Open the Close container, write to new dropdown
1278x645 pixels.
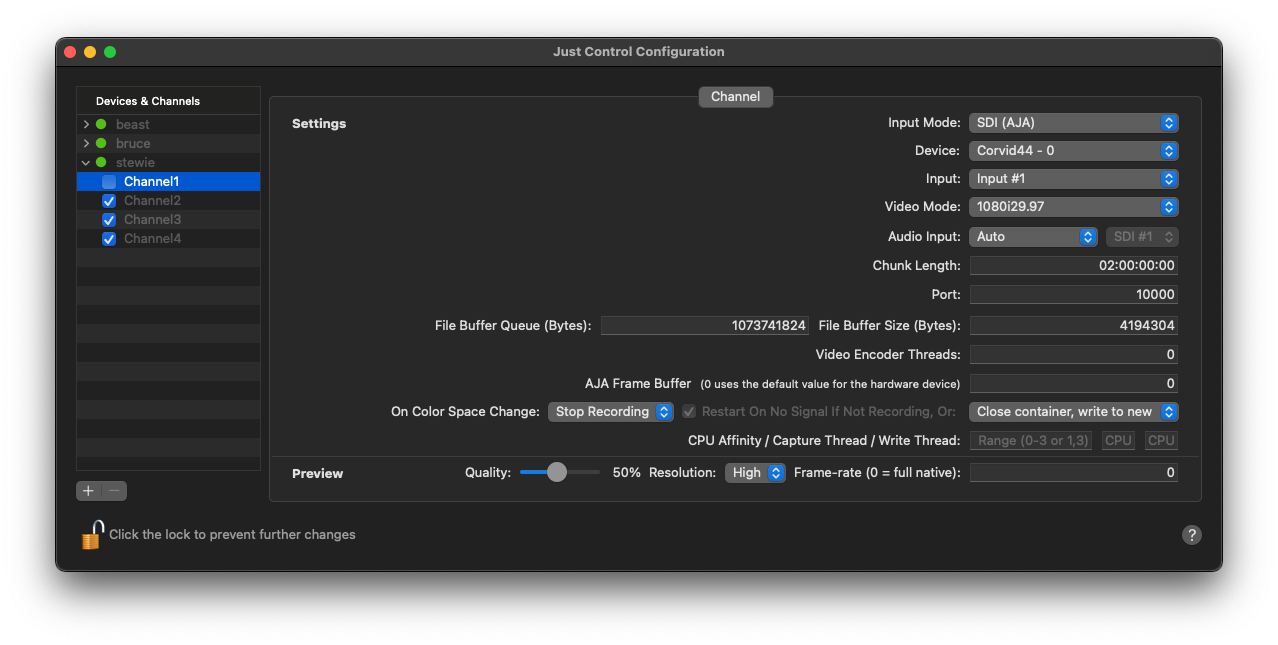[1074, 412]
